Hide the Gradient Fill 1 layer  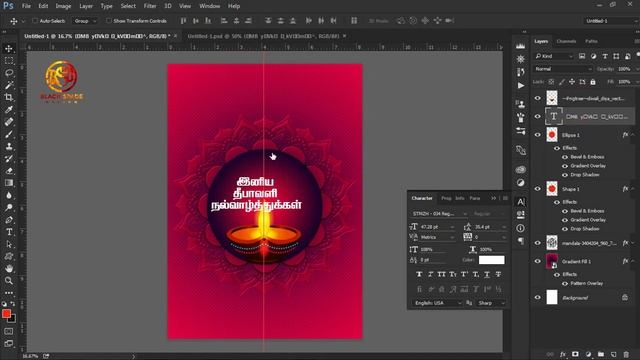pos(538,261)
